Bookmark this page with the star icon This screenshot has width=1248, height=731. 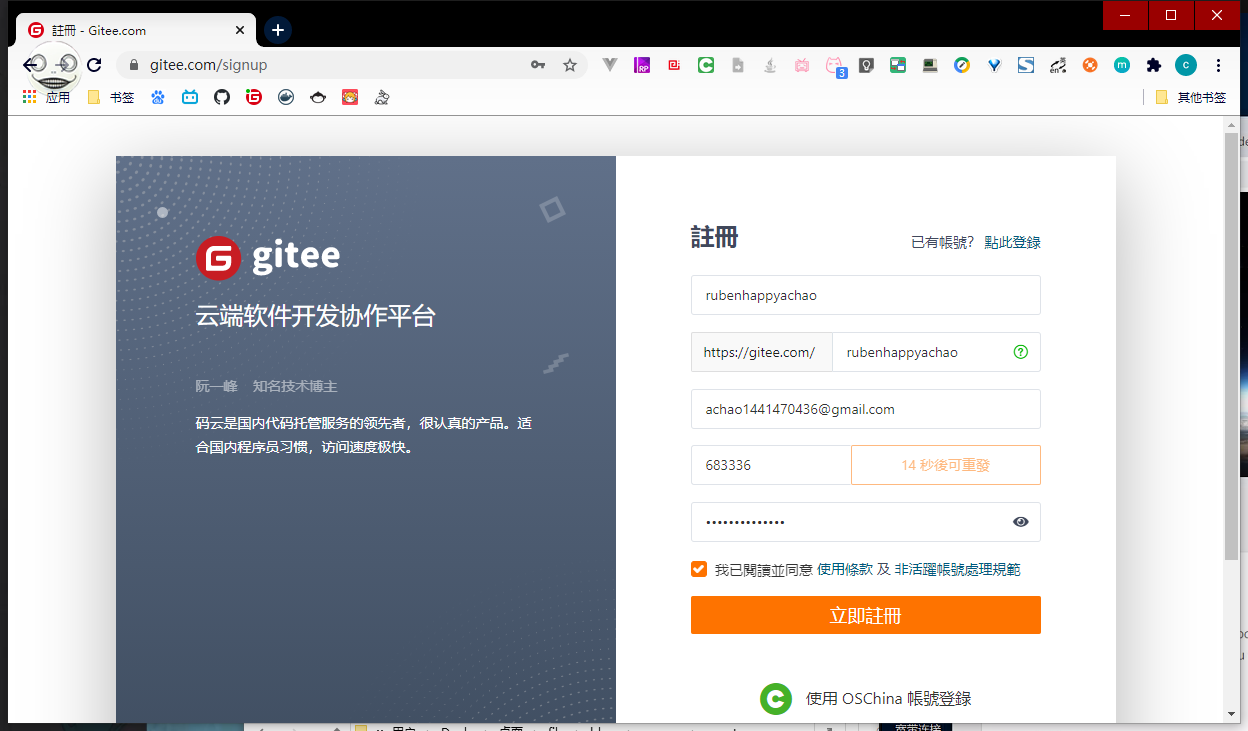pyautogui.click(x=570, y=65)
